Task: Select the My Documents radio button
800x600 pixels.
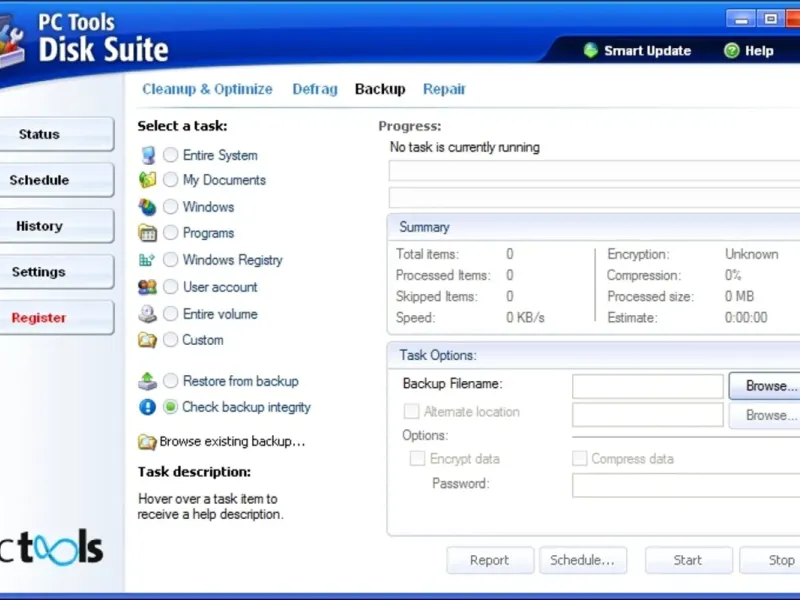Action: point(170,180)
